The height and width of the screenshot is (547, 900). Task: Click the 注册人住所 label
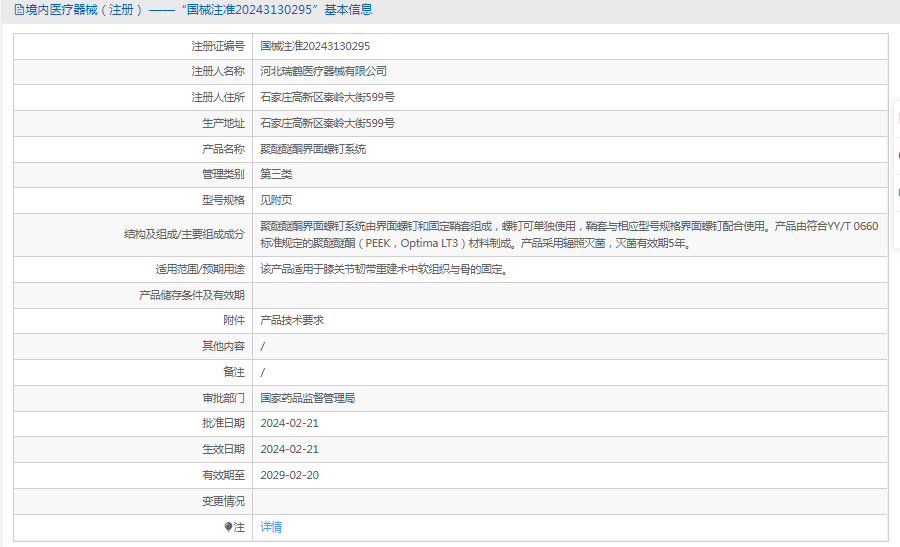[x=218, y=97]
